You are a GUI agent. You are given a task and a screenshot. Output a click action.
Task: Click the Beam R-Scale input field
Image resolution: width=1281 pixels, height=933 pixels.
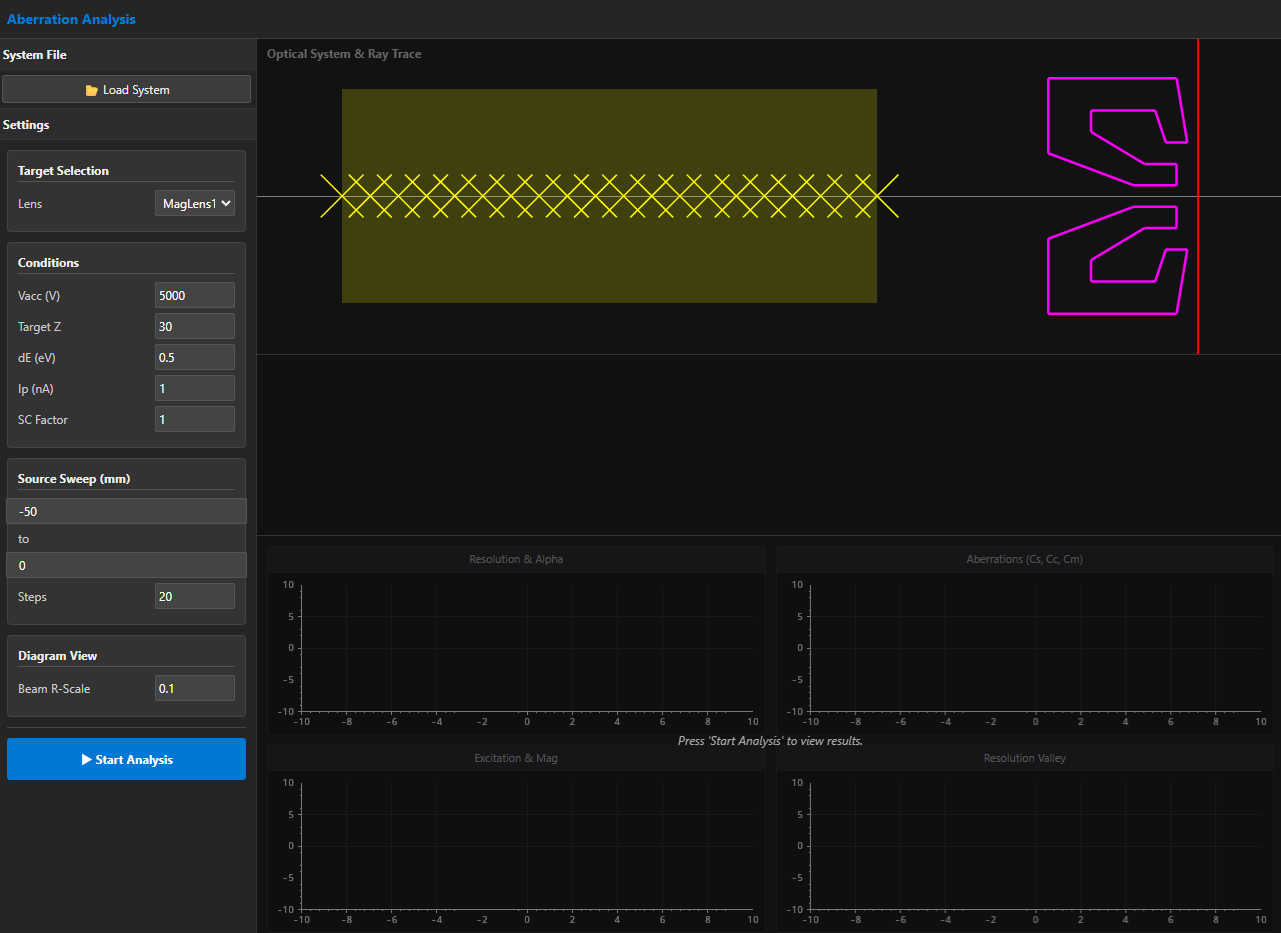[x=195, y=688]
